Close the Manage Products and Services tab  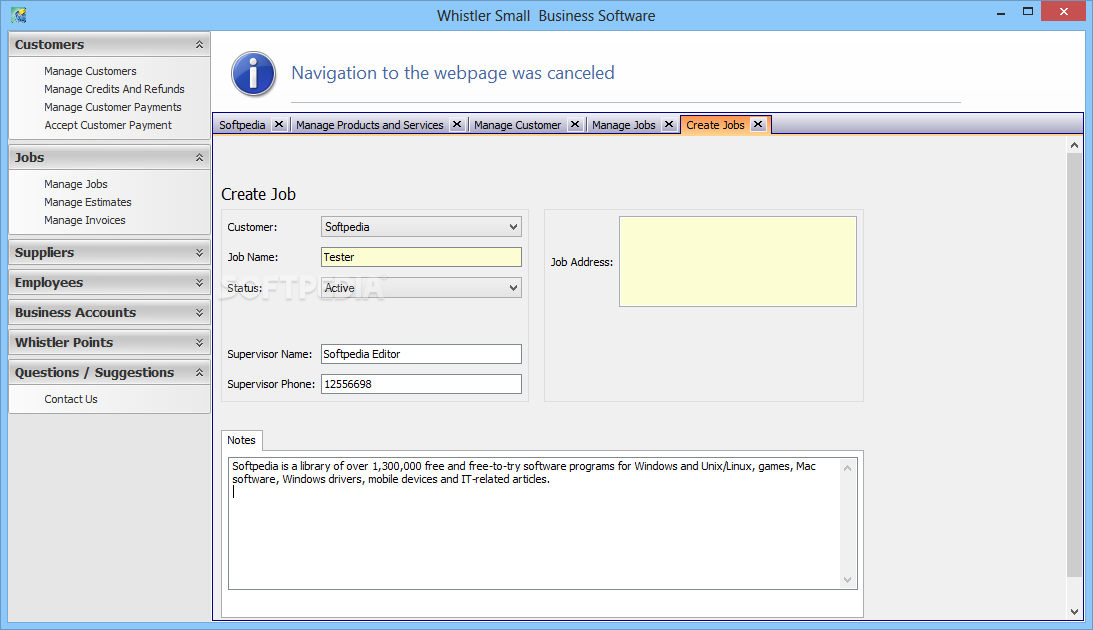457,124
